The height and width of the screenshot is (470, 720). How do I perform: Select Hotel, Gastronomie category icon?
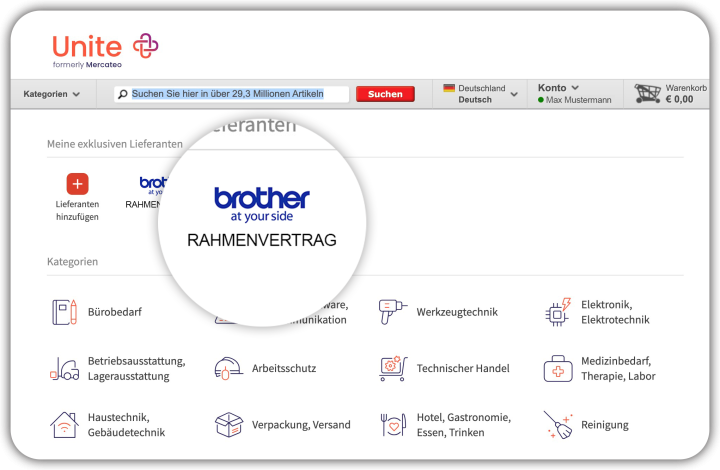[393, 424]
